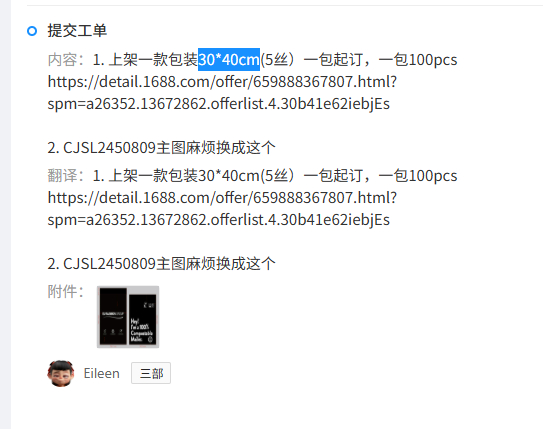Click Eileen's avatar picture

pyautogui.click(x=61, y=373)
